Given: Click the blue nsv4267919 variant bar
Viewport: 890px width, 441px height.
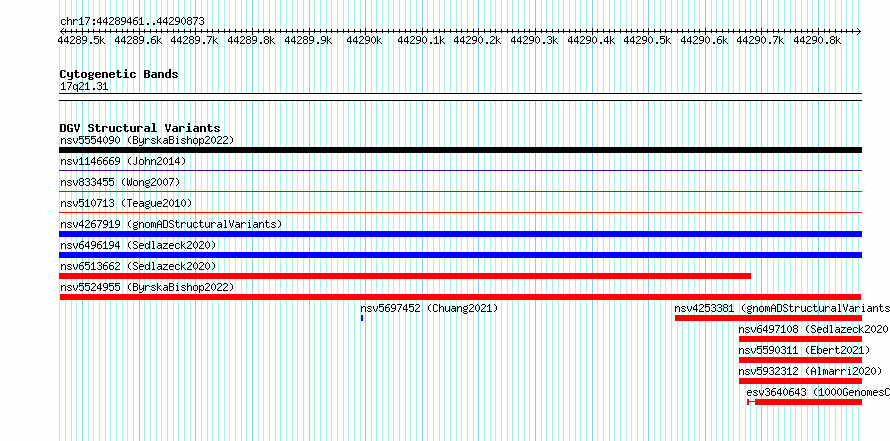Looking at the screenshot, I should (x=460, y=234).
